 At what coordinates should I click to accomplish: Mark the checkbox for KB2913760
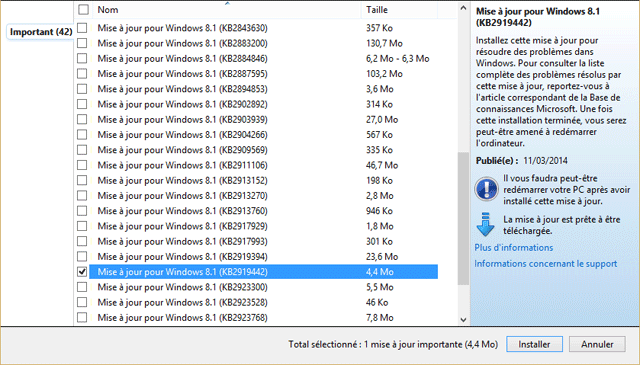click(x=82, y=211)
